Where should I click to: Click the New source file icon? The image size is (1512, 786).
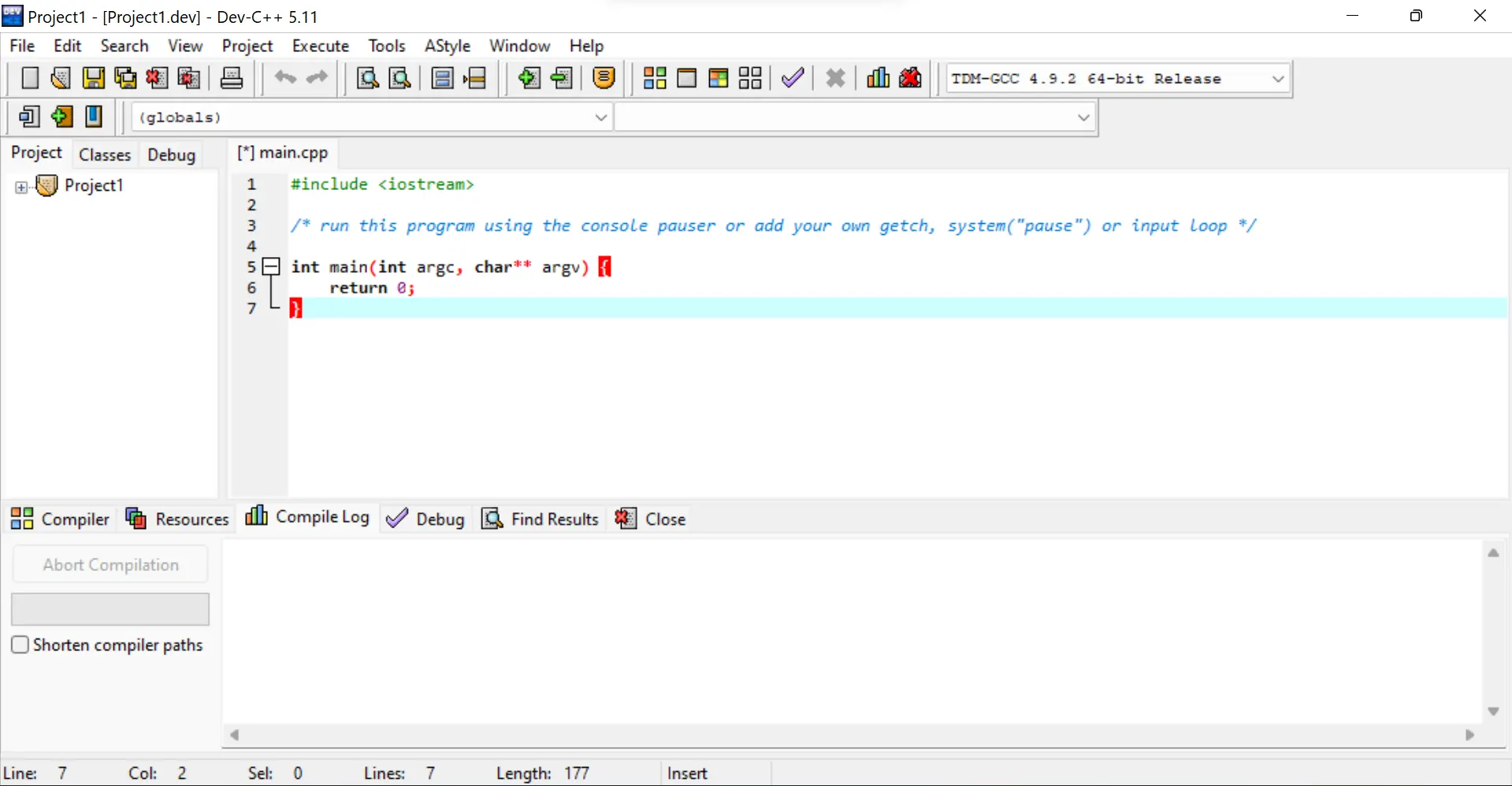[30, 78]
